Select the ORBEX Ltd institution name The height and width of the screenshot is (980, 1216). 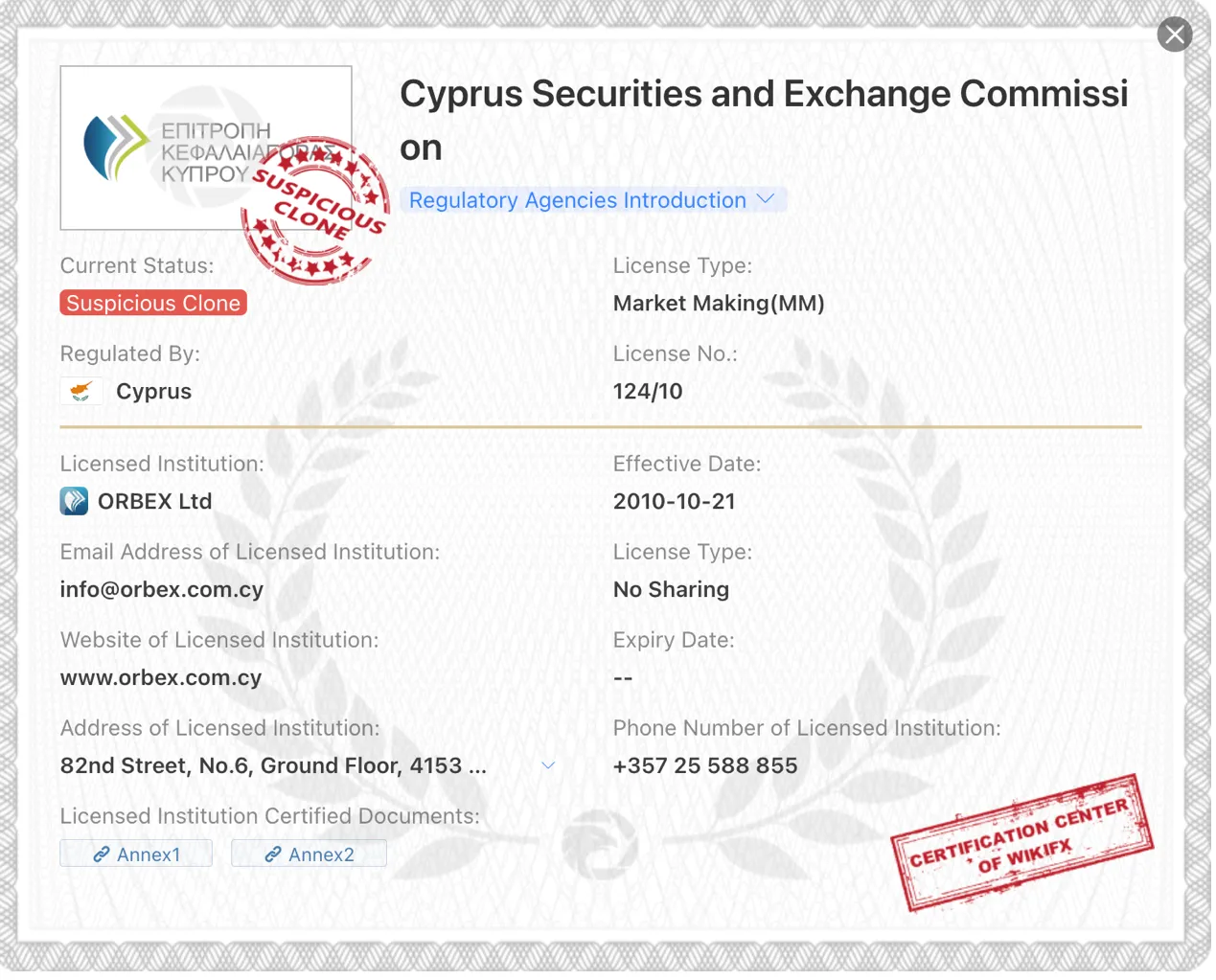click(x=155, y=501)
